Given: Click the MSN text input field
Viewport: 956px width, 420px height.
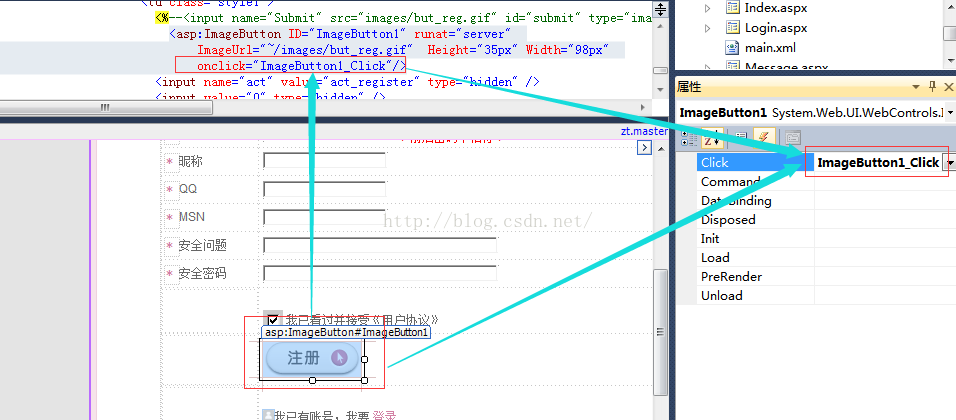Looking at the screenshot, I should 324,217.
